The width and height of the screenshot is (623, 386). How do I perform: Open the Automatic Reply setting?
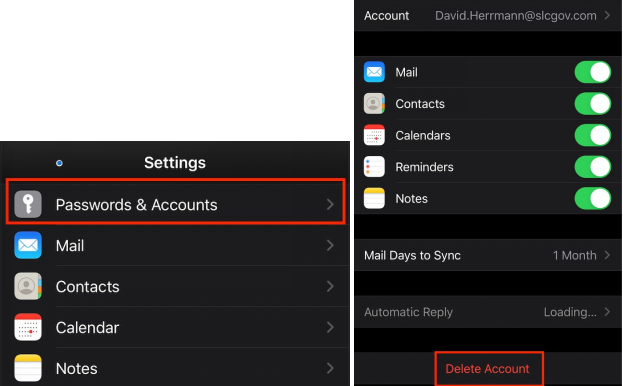[488, 312]
